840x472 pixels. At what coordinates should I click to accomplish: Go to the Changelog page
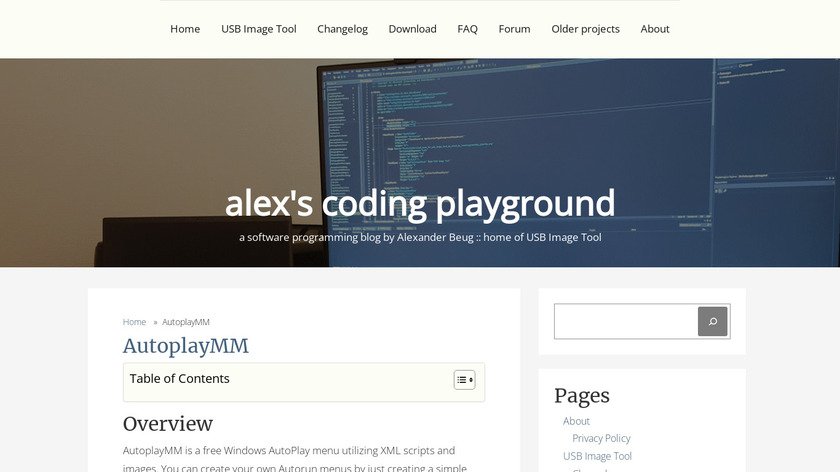click(342, 29)
